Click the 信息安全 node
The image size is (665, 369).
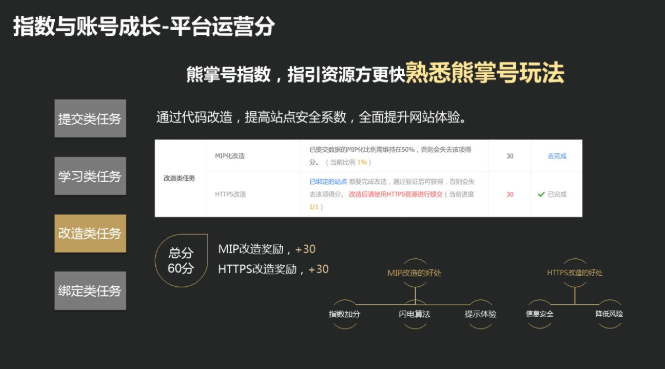click(x=539, y=314)
